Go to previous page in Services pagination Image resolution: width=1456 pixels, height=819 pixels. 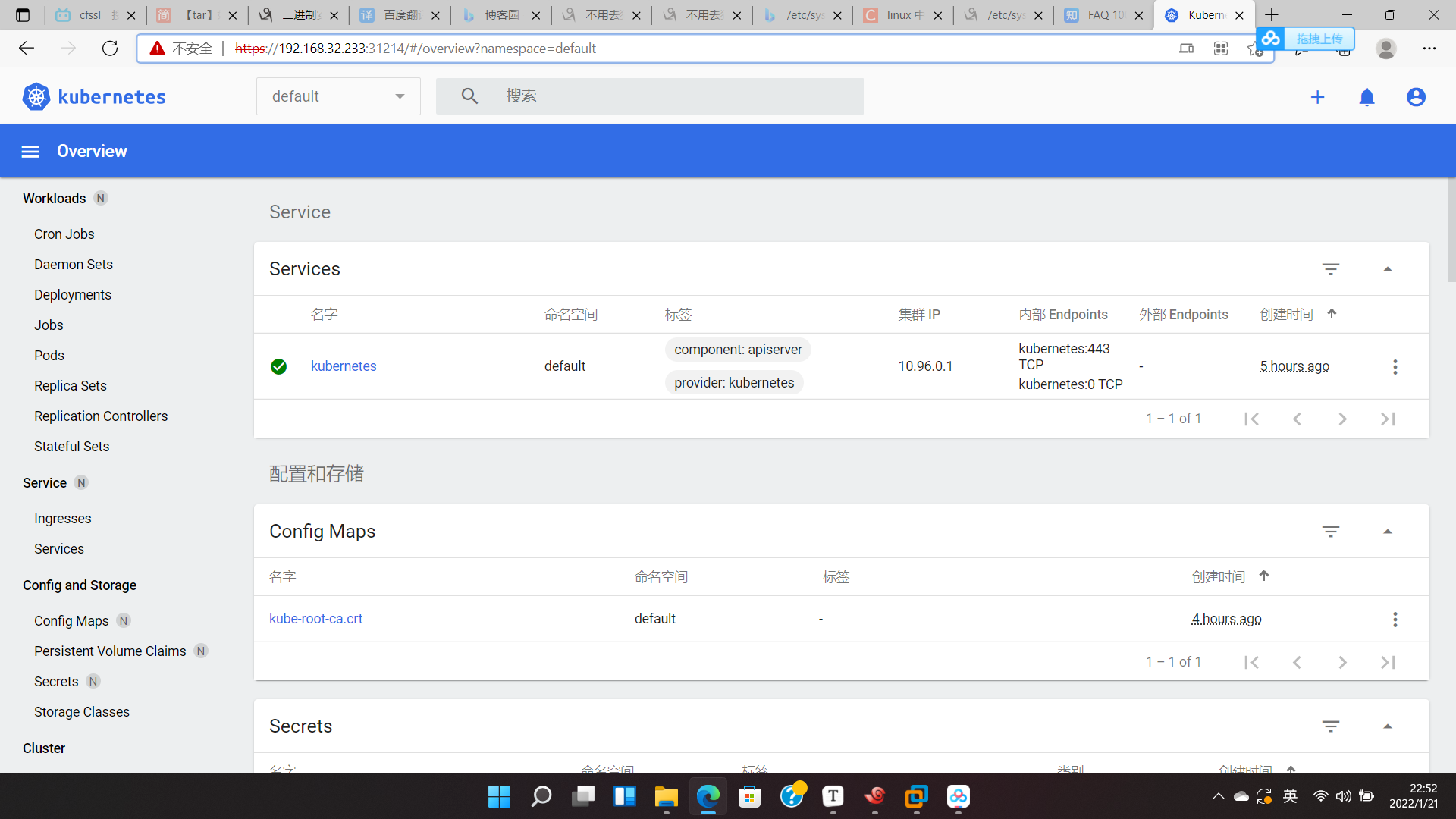tap(1297, 419)
